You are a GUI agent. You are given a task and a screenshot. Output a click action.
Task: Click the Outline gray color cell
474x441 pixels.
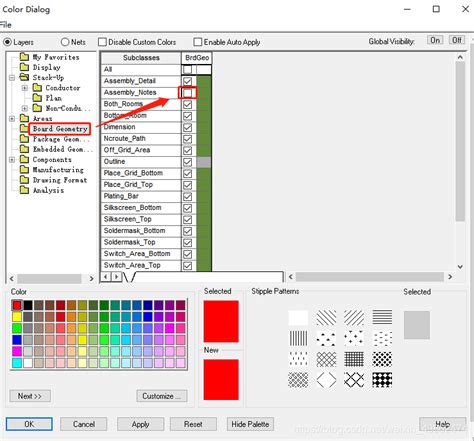[x=204, y=162]
